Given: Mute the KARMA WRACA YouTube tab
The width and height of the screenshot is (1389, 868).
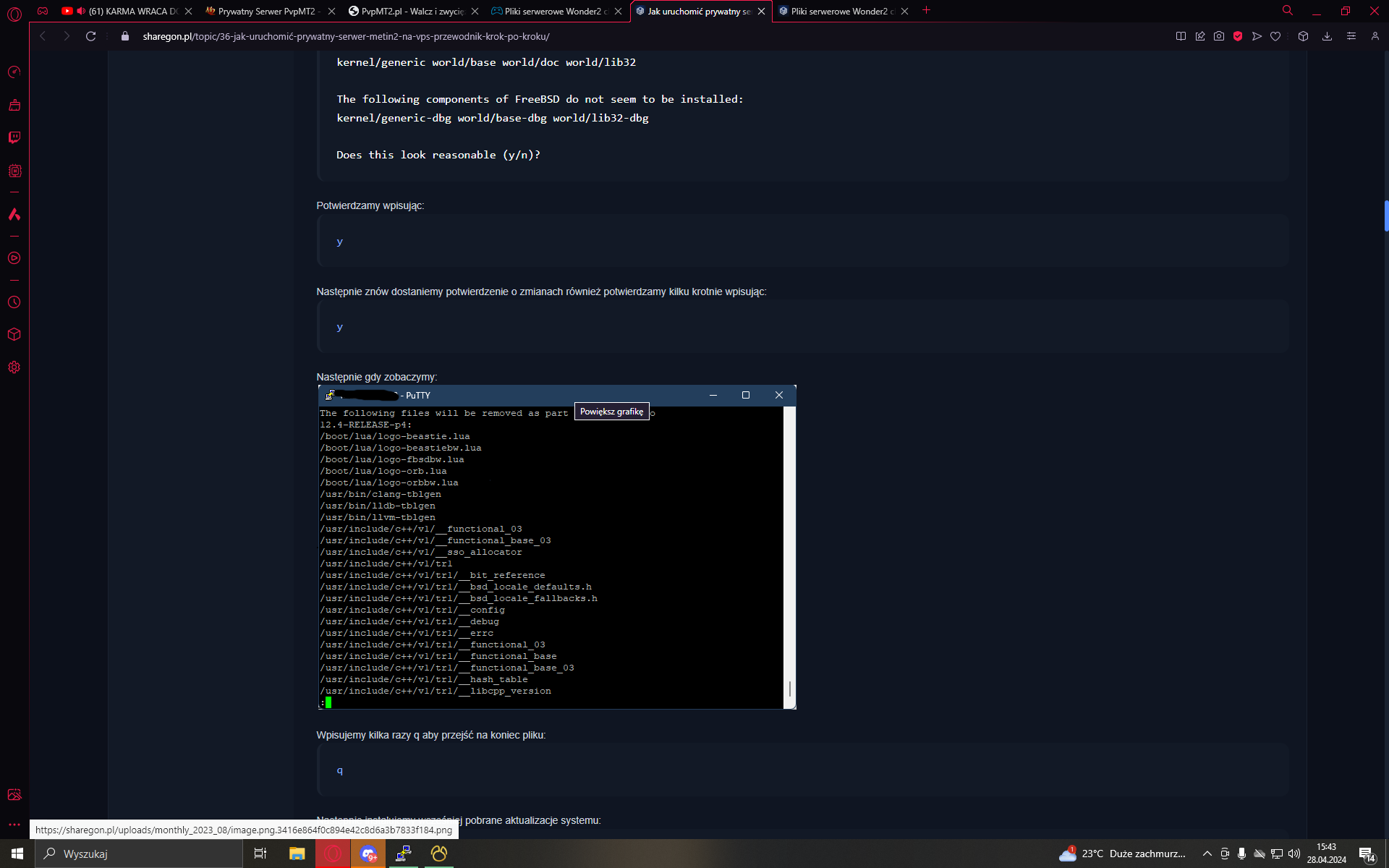Looking at the screenshot, I should (81, 11).
